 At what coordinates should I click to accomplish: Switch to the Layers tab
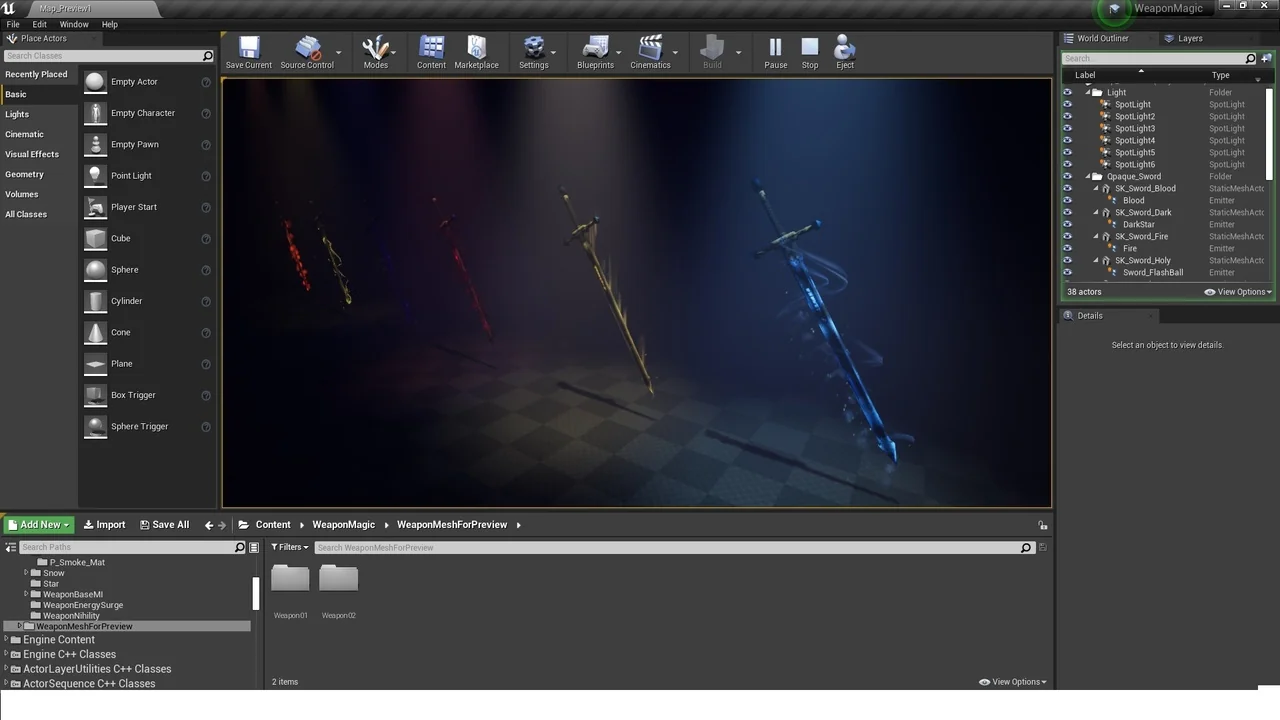pos(1189,38)
